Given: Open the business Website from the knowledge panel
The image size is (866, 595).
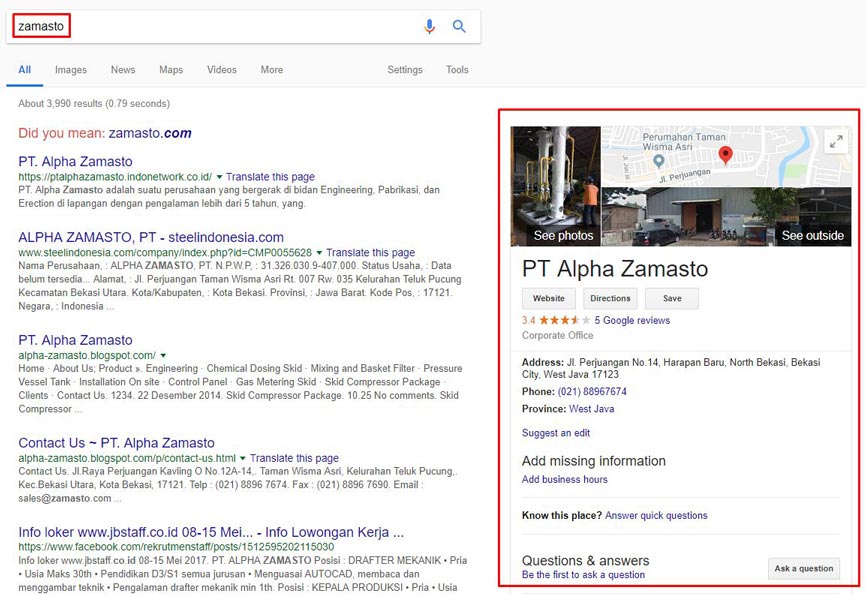Looking at the screenshot, I should 548,298.
